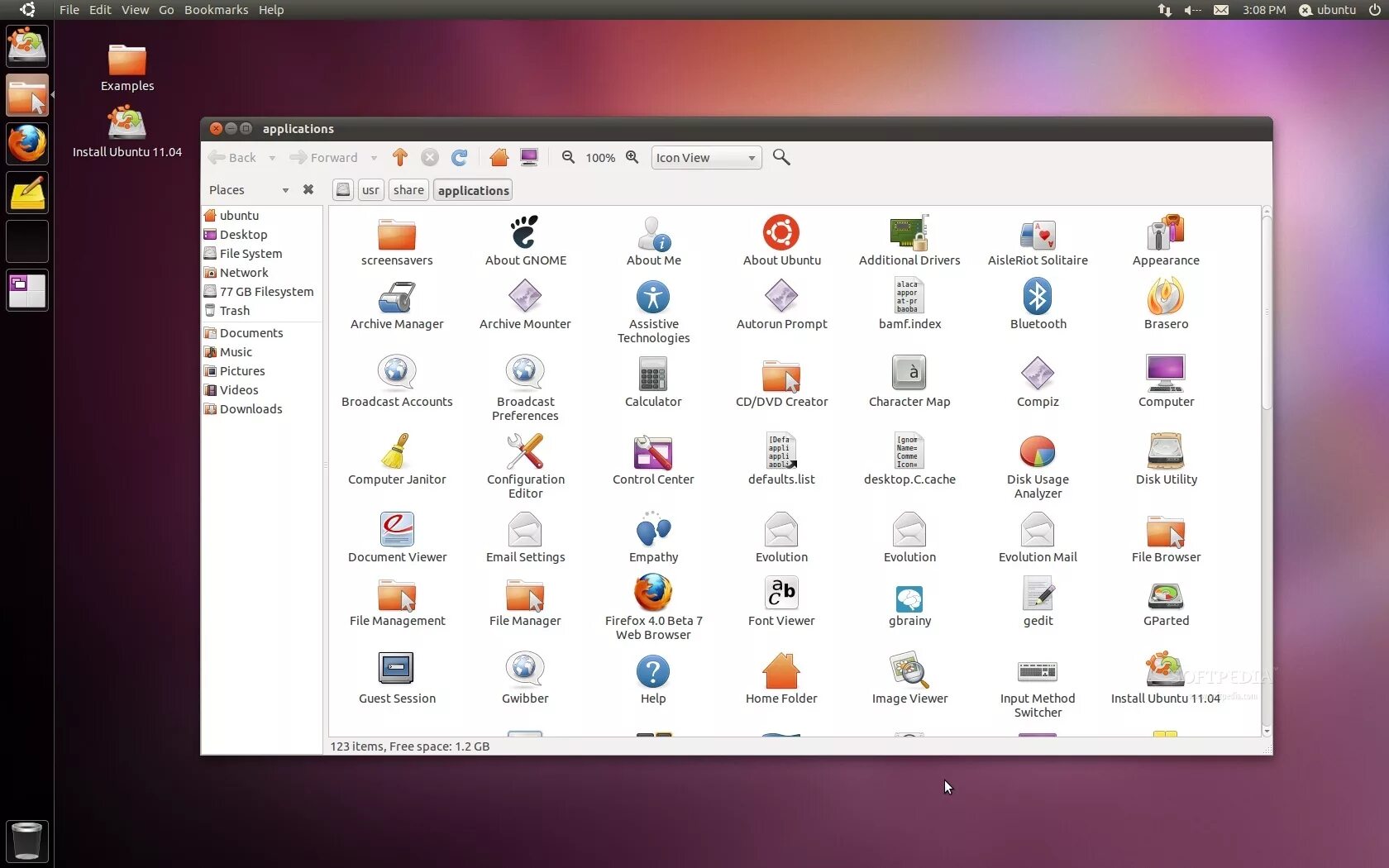Click the Reload button in the toolbar
1389x868 pixels.
tap(460, 158)
